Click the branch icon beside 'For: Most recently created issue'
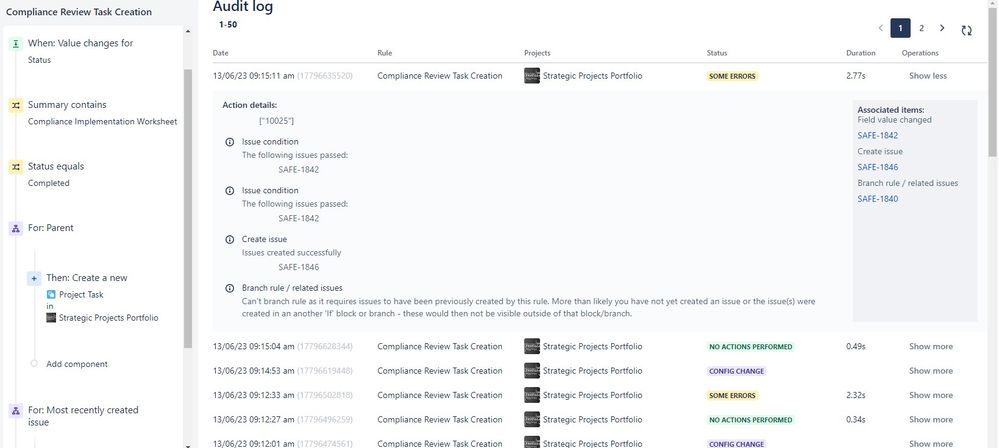 (x=15, y=411)
